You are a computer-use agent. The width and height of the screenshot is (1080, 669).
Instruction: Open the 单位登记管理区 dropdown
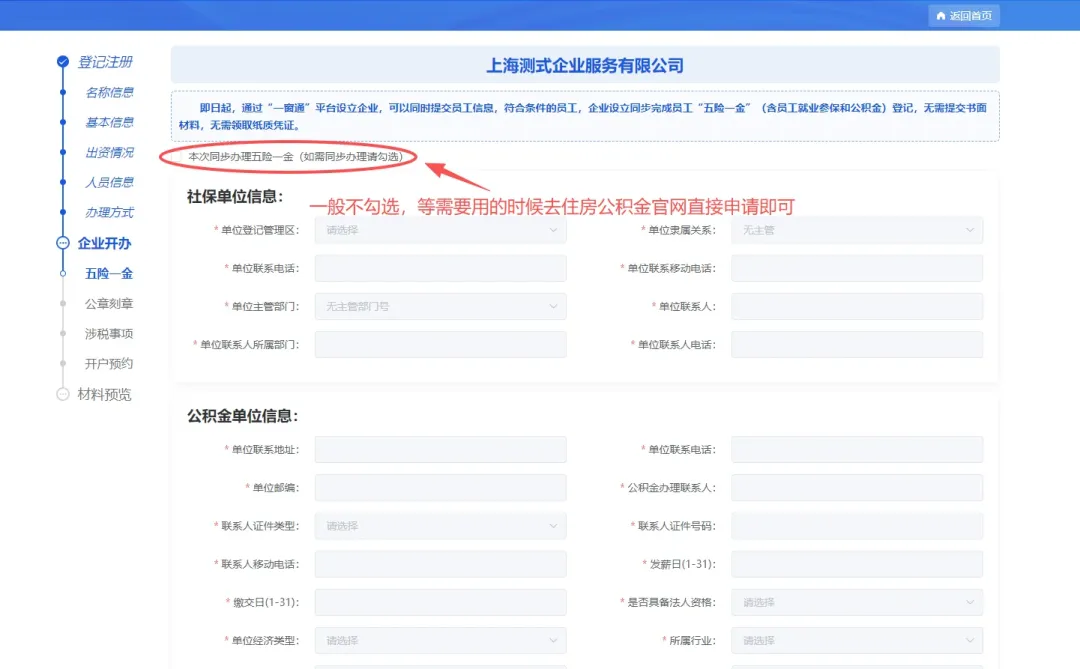pos(440,230)
